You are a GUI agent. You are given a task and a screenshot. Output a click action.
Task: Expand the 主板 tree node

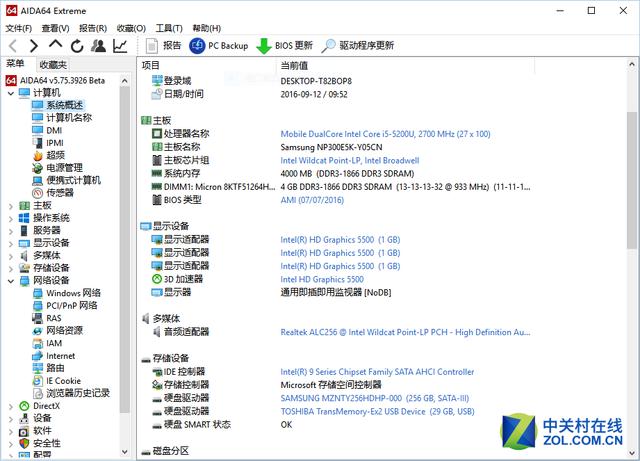click(x=11, y=206)
